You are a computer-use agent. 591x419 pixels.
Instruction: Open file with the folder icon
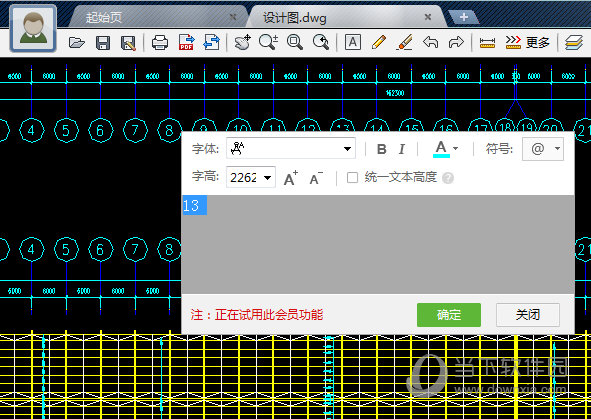coord(77,42)
